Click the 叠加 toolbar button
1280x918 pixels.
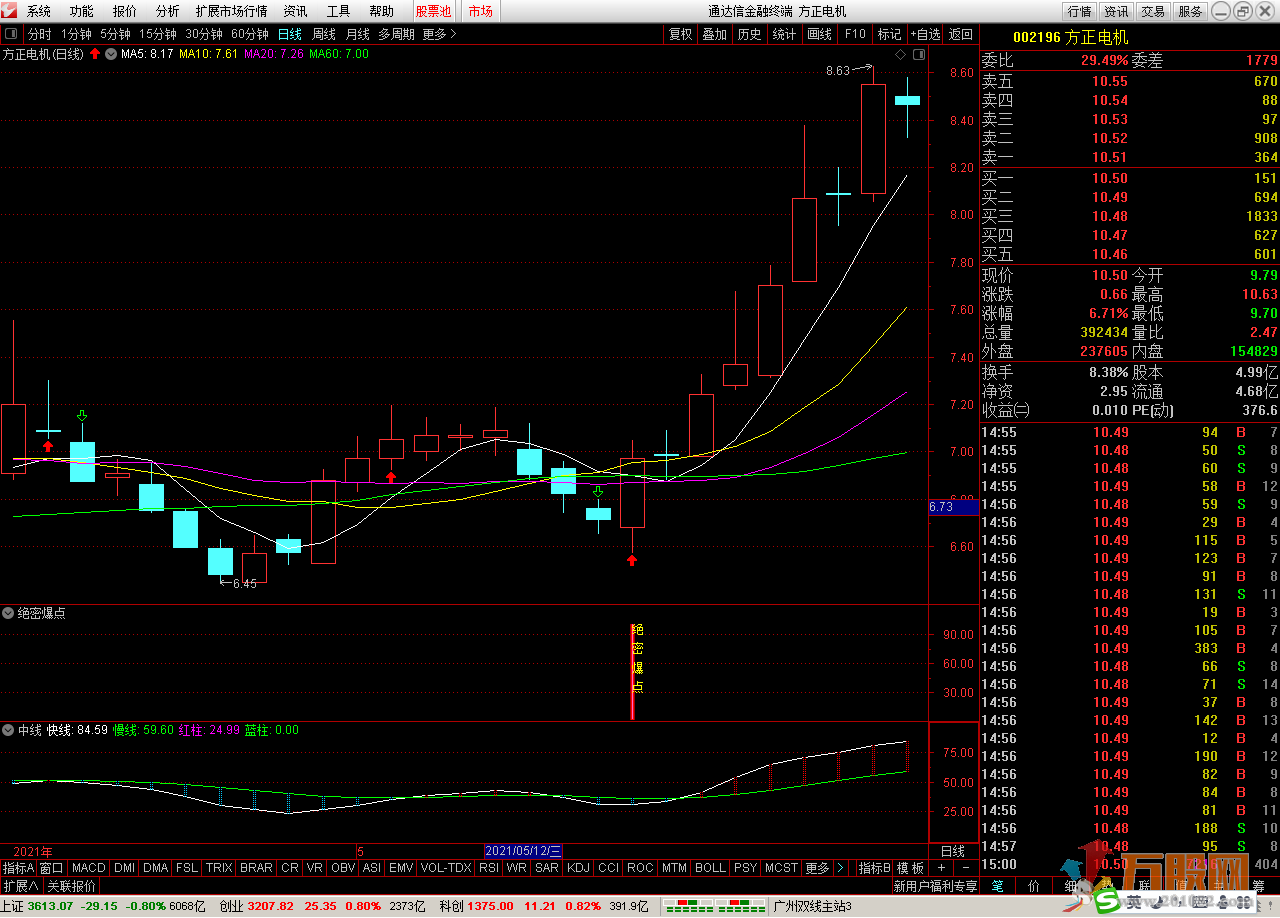tap(715, 34)
